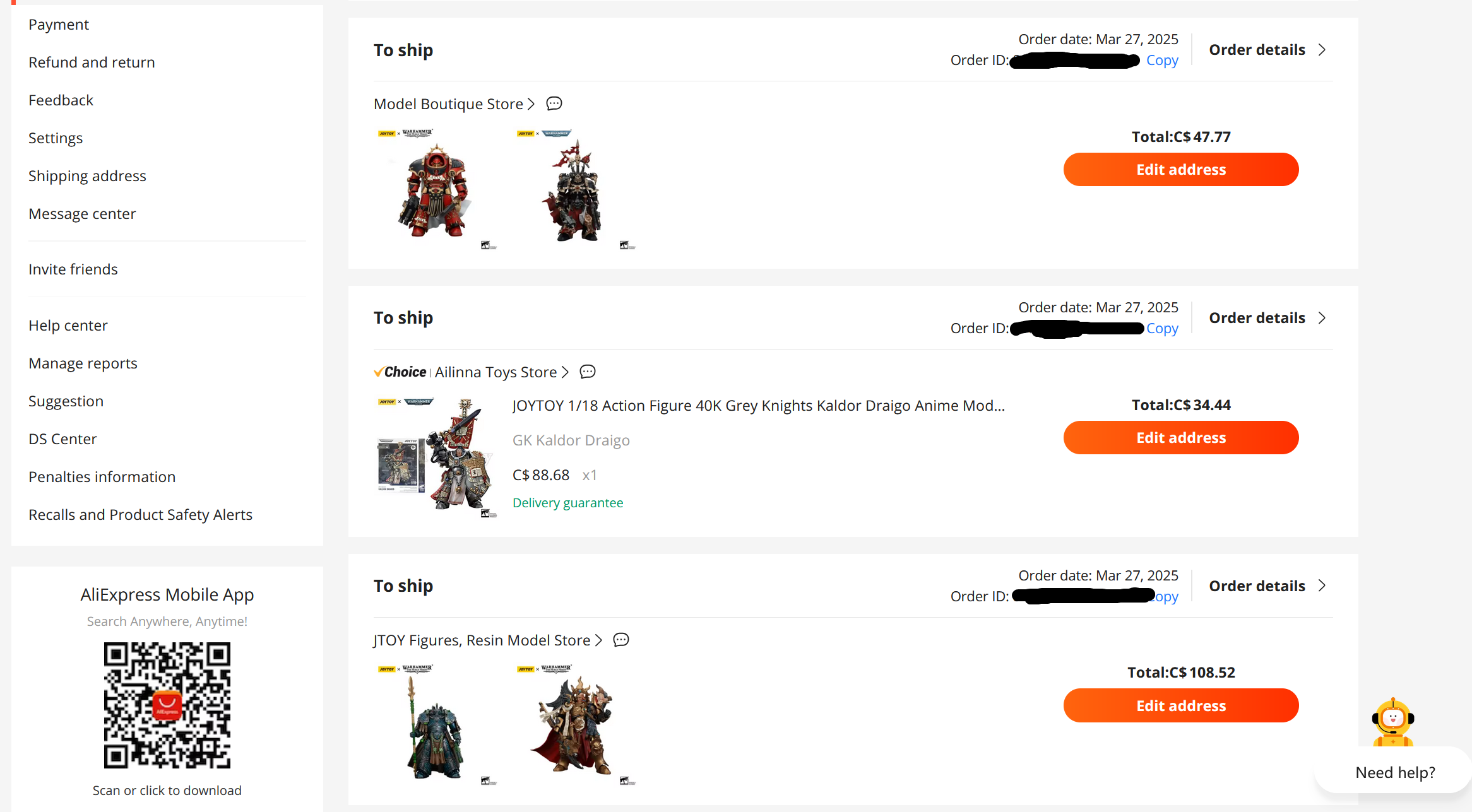Message Ailinna Toys Store via chat icon
The height and width of the screenshot is (812, 1472).
tap(588, 372)
